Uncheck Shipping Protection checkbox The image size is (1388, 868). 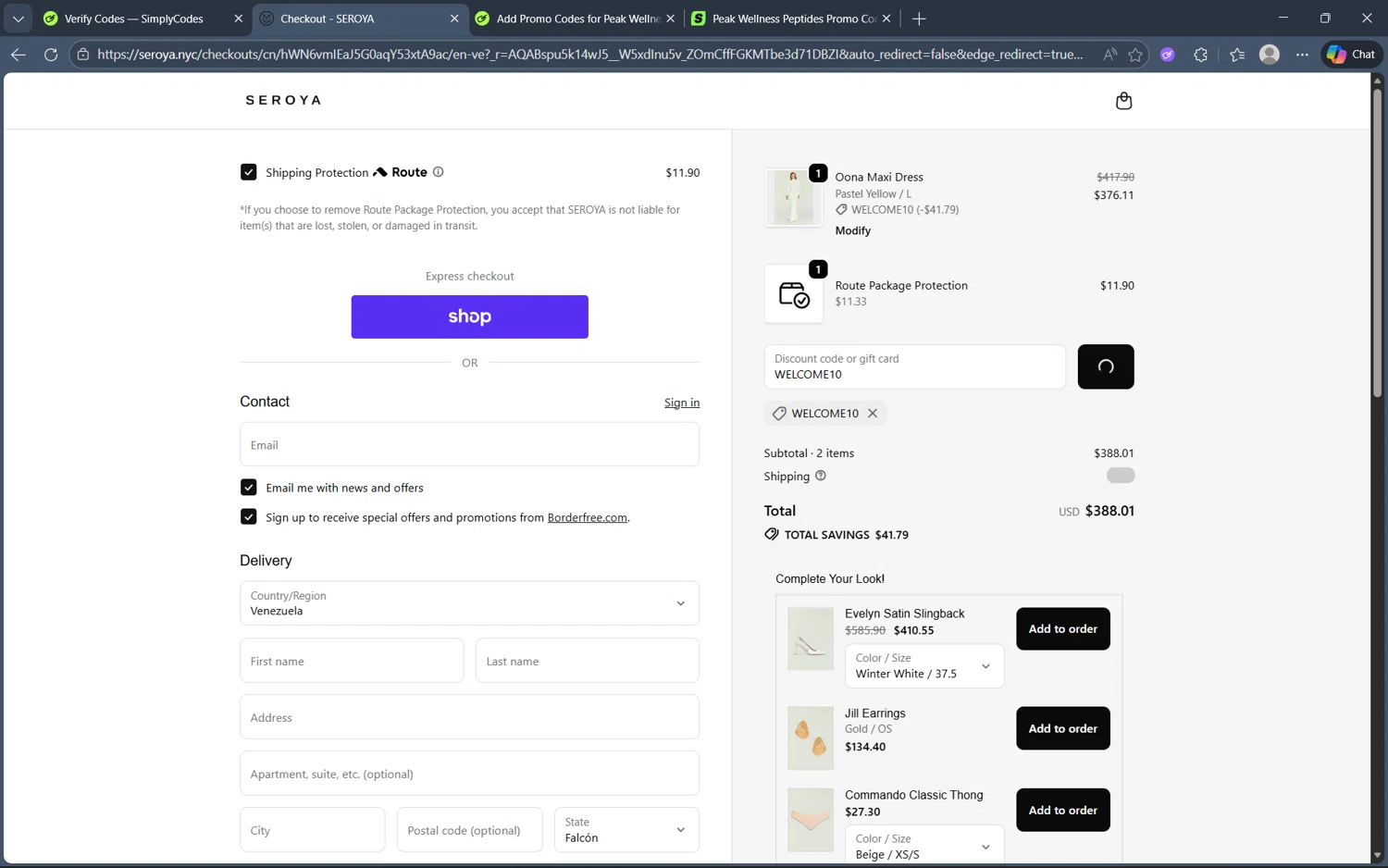click(x=248, y=172)
